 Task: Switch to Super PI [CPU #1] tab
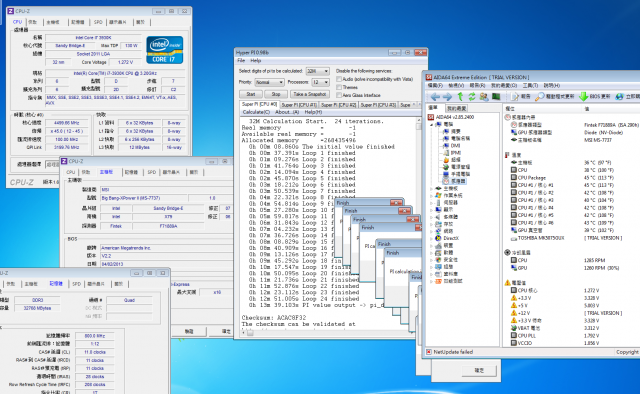pos(299,105)
